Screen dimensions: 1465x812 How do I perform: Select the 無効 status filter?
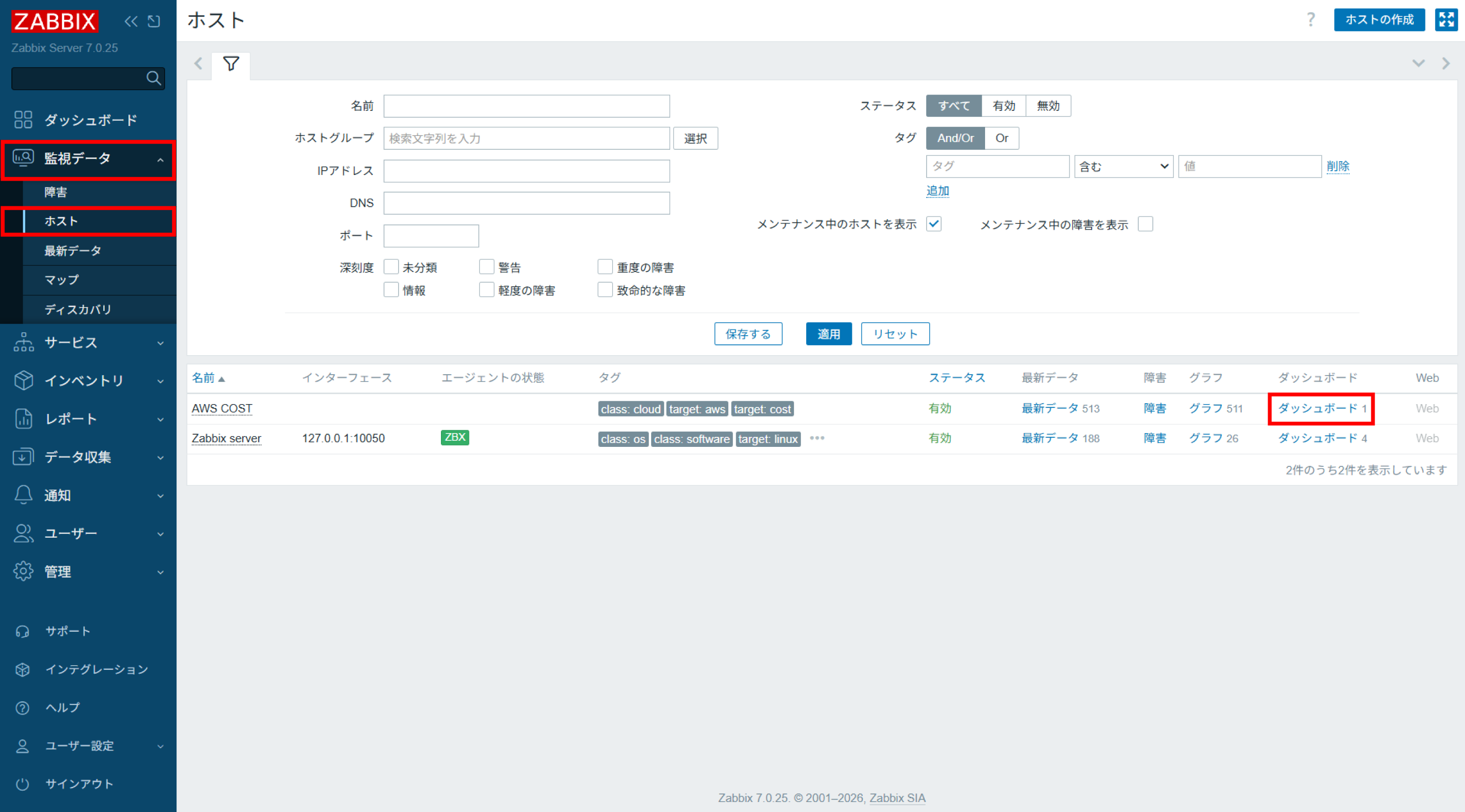1047,106
